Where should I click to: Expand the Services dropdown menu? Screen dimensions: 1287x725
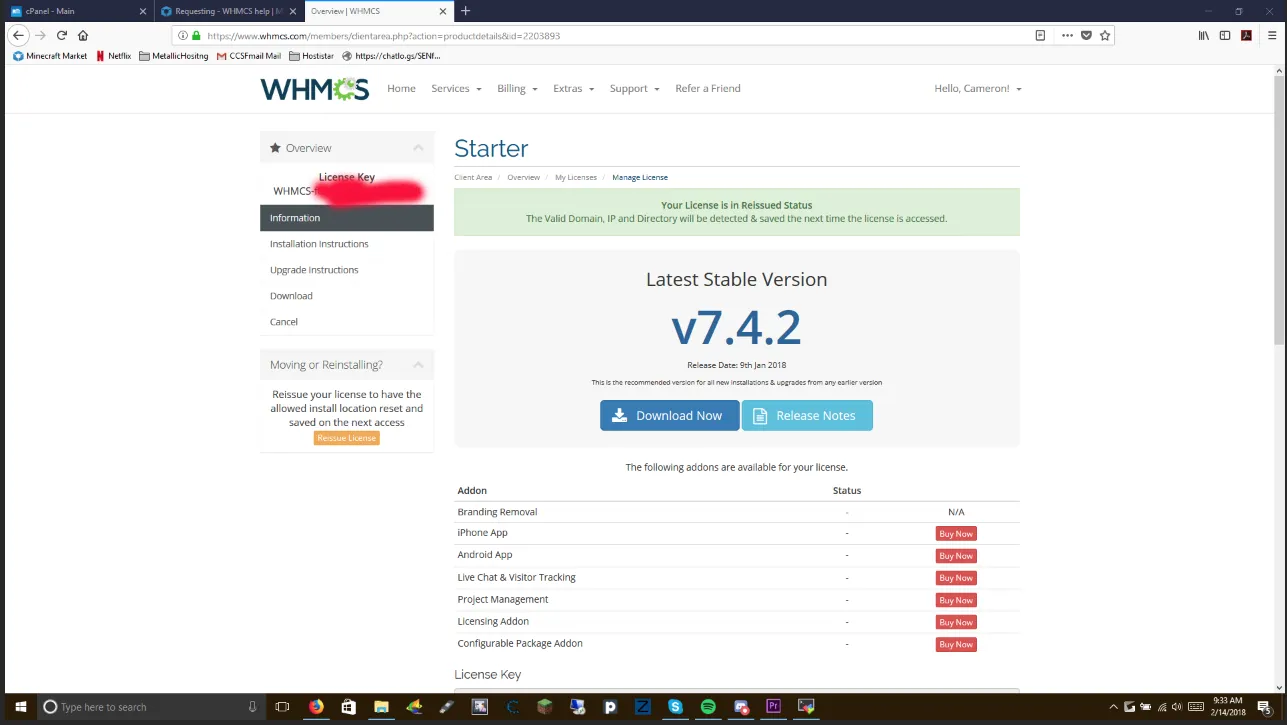(x=457, y=89)
